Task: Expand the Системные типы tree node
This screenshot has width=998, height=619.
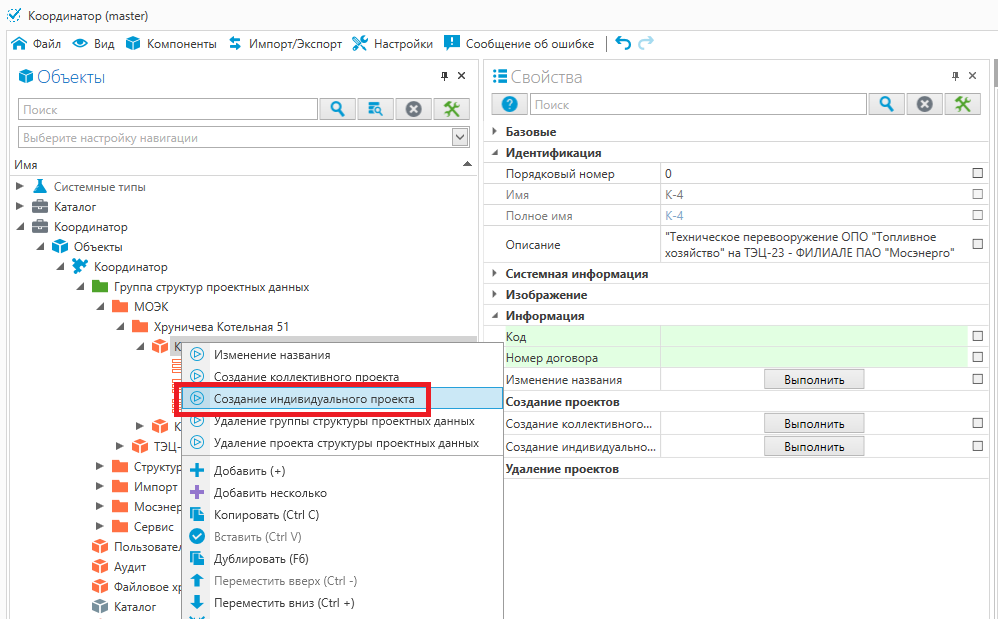Action: click(x=20, y=187)
